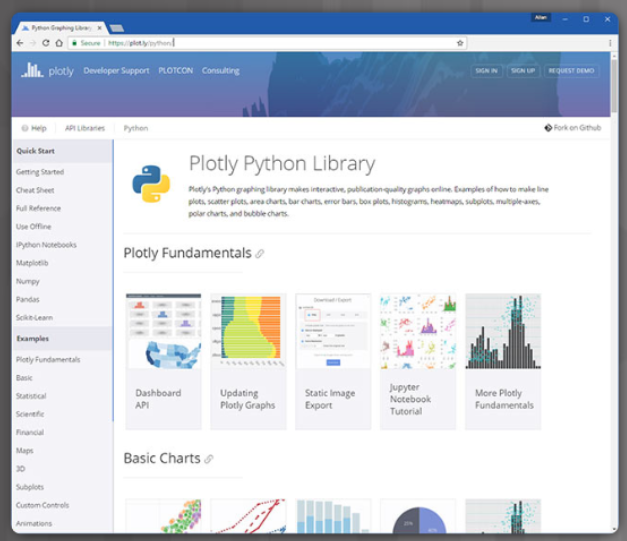
Task: Open Use Offline in sidebar
Action: tap(34, 227)
